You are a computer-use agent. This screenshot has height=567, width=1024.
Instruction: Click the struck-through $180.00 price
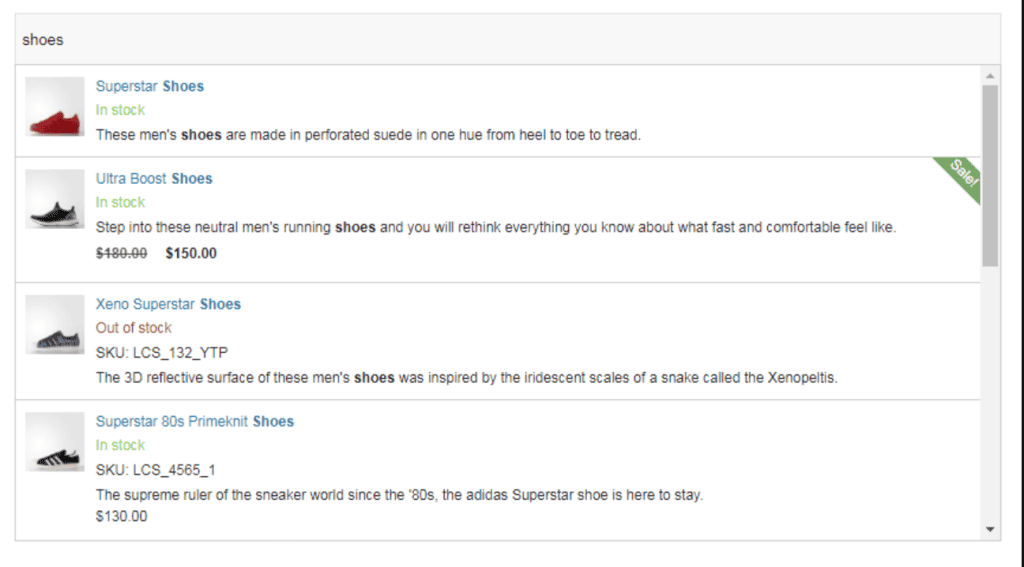[x=121, y=253]
